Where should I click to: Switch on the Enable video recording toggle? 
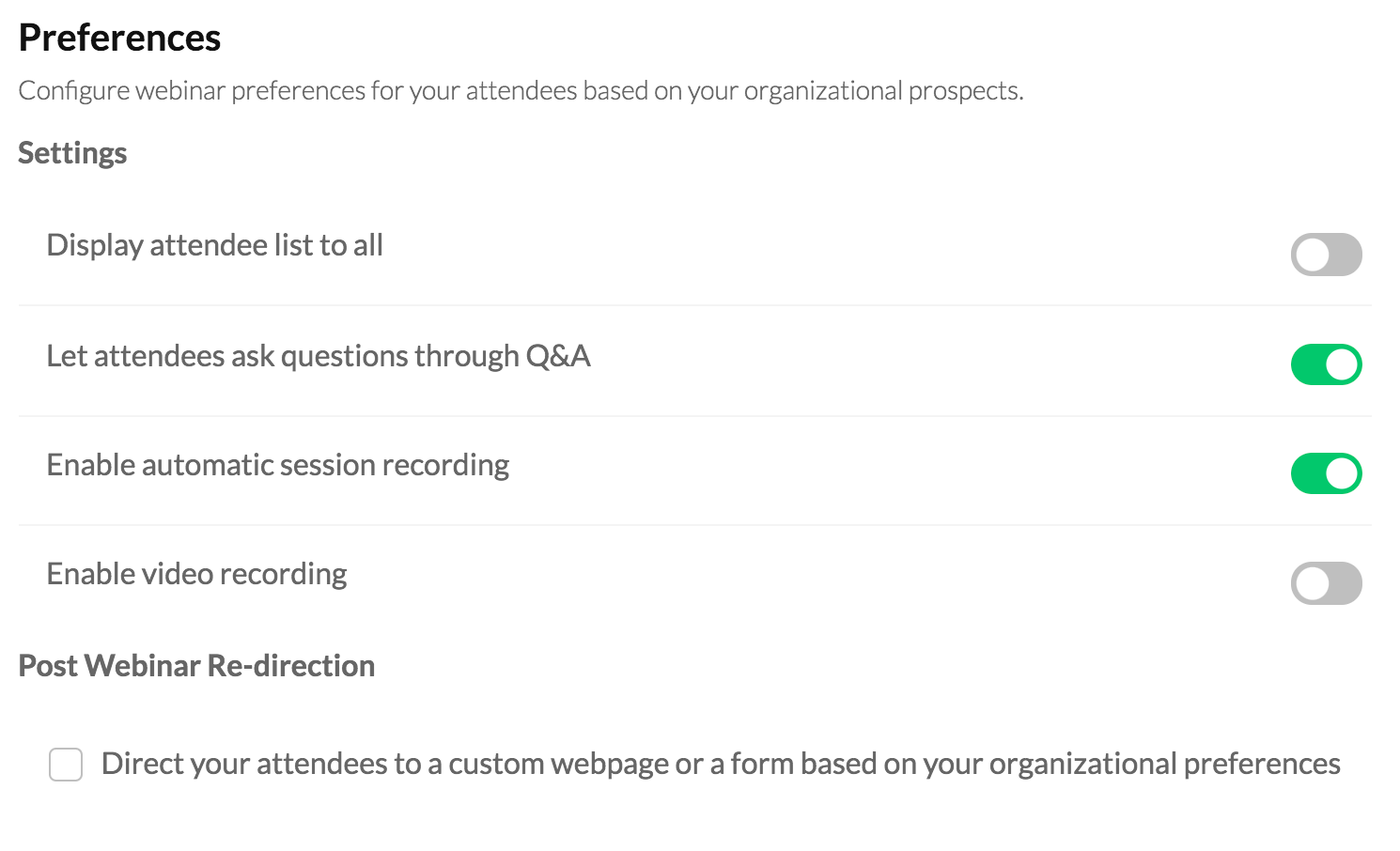tap(1326, 583)
